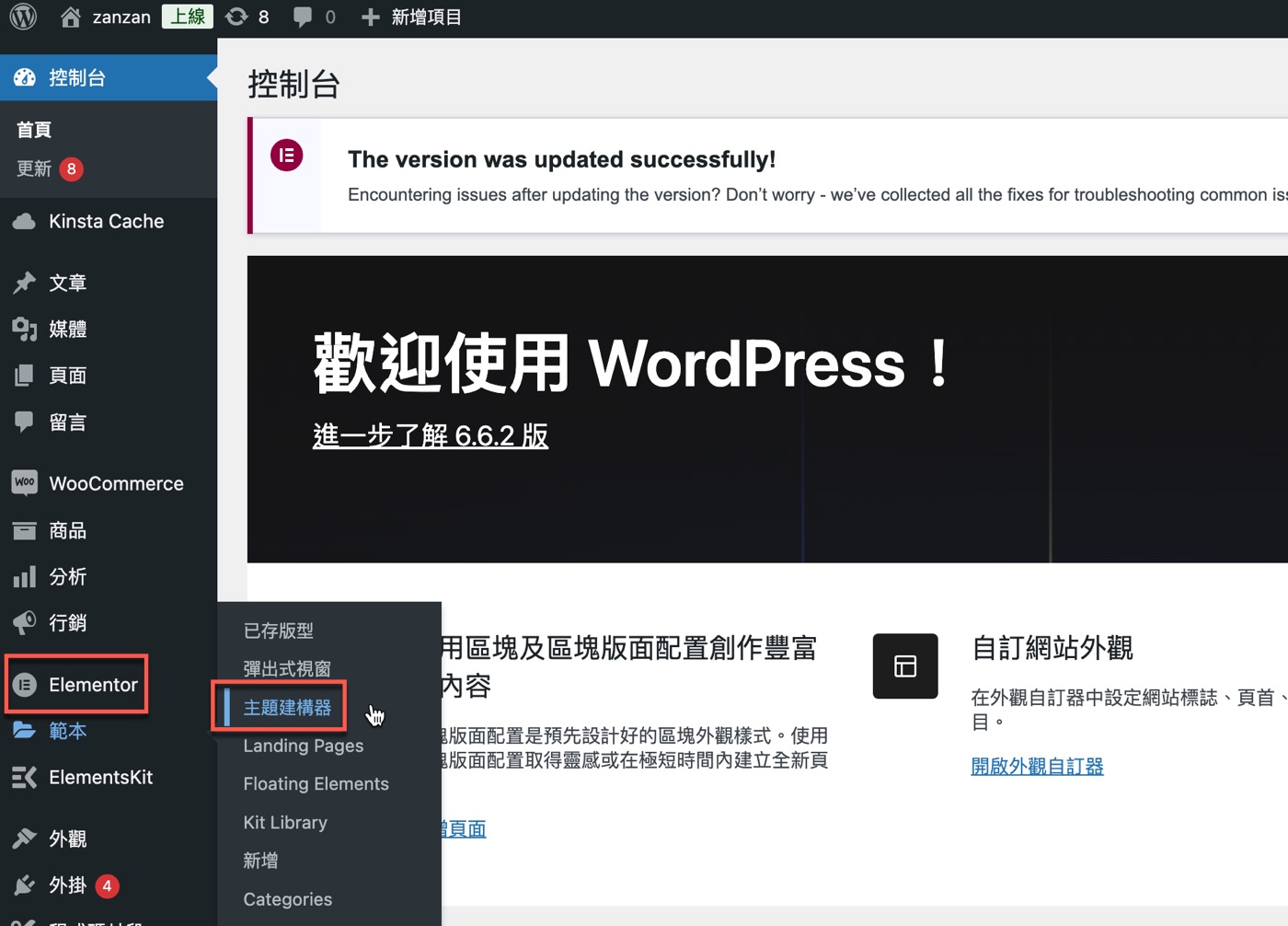This screenshot has height=926, width=1288.
Task: Click the 外觀 paintbrush icon
Action: 25,839
